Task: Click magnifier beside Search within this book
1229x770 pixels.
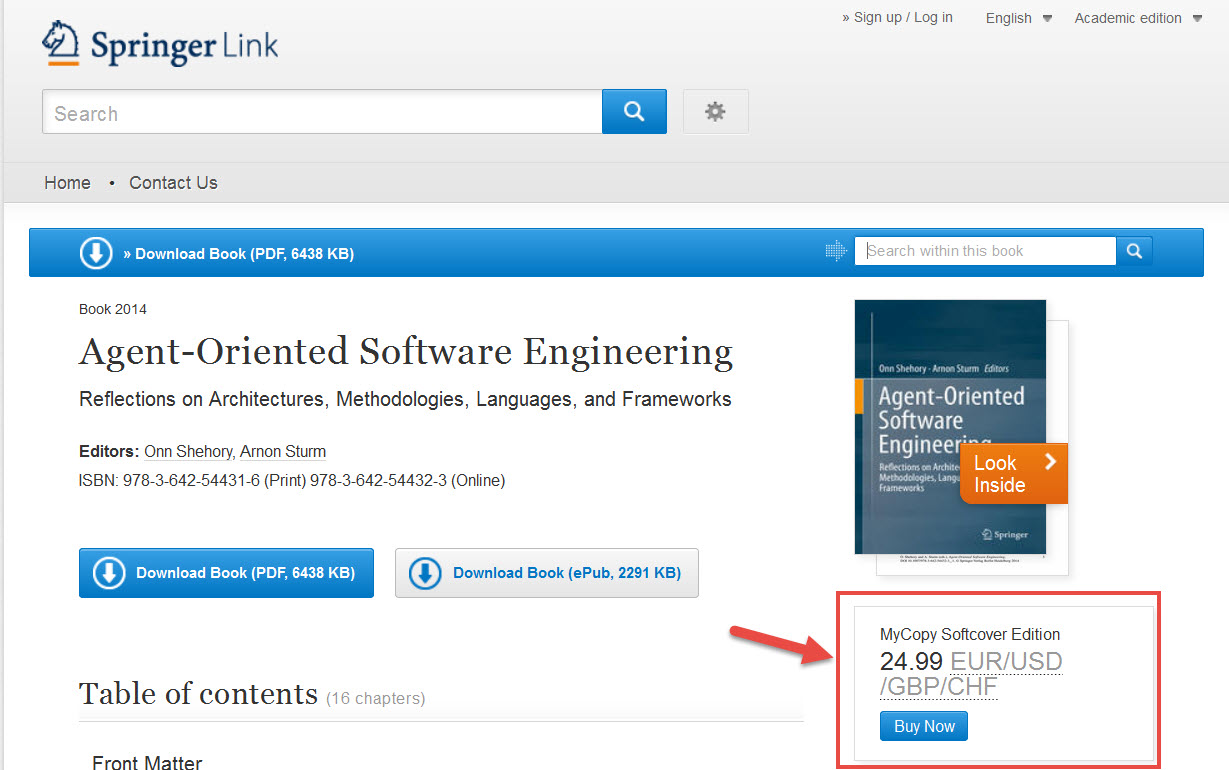Action: point(1134,251)
